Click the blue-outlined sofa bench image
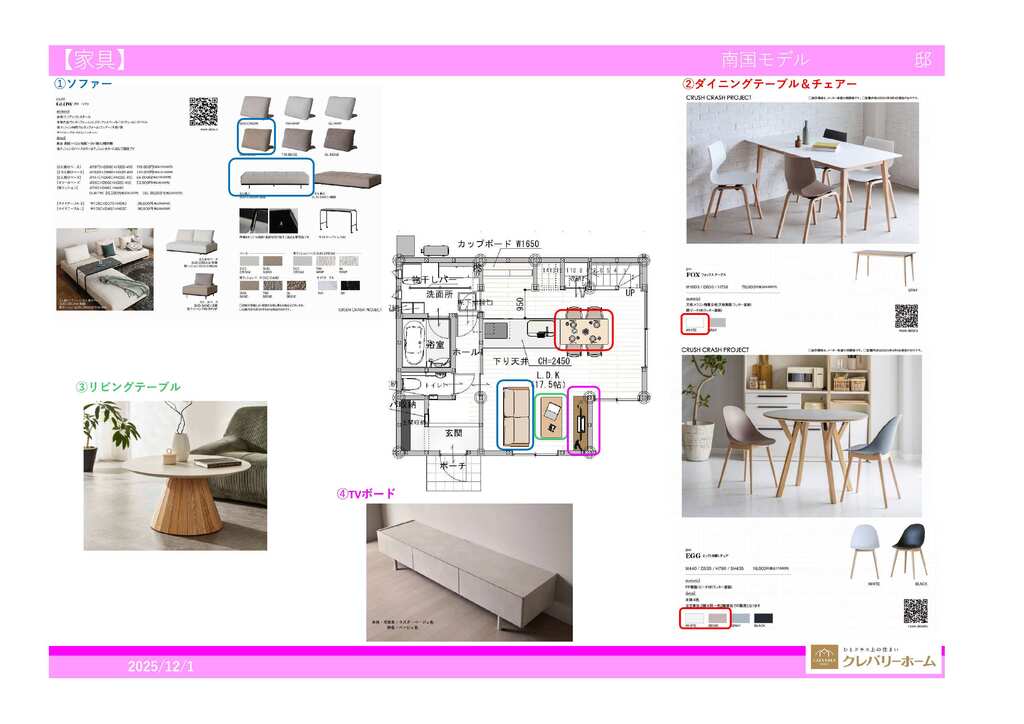The image size is (1024, 724). (271, 178)
